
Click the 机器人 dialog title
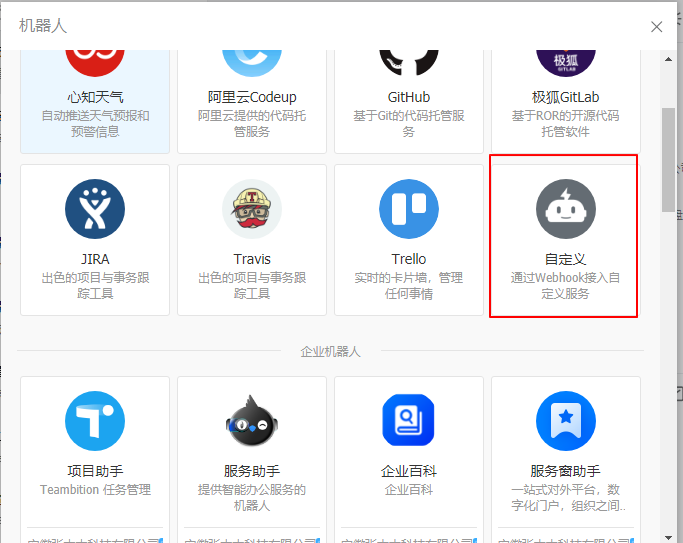coord(43,26)
